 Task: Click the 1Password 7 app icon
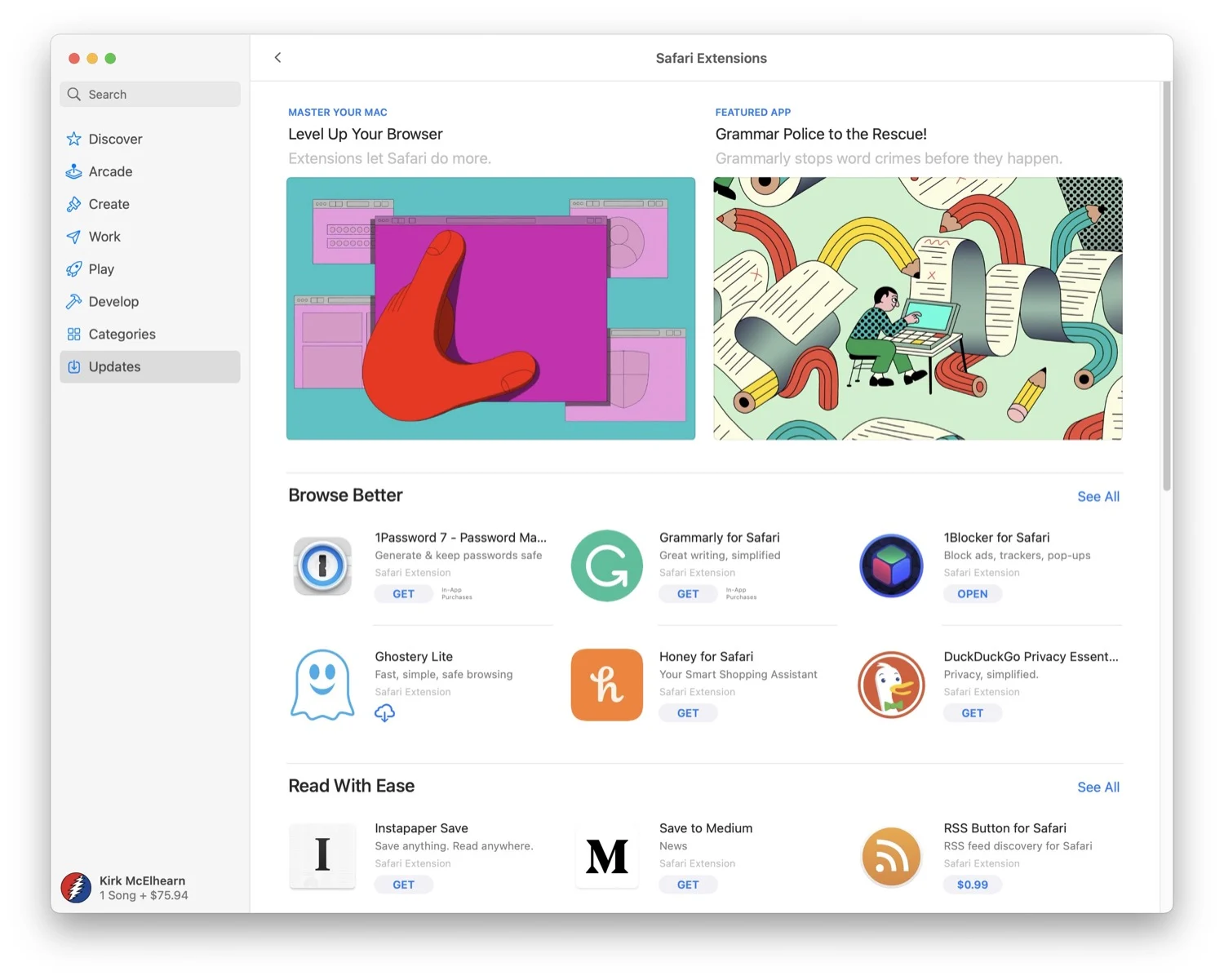click(322, 565)
